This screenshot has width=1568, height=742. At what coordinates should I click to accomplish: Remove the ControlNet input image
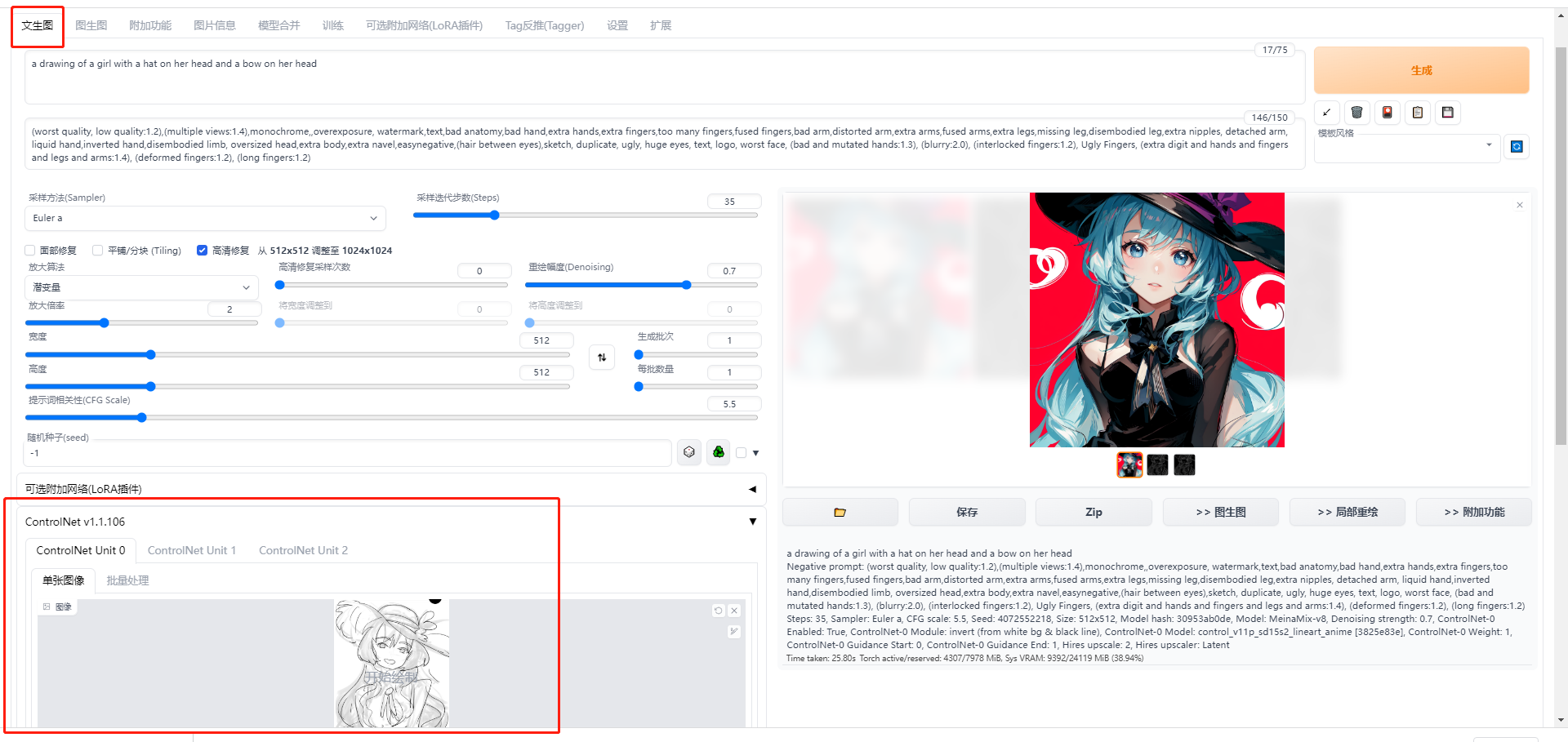click(734, 611)
